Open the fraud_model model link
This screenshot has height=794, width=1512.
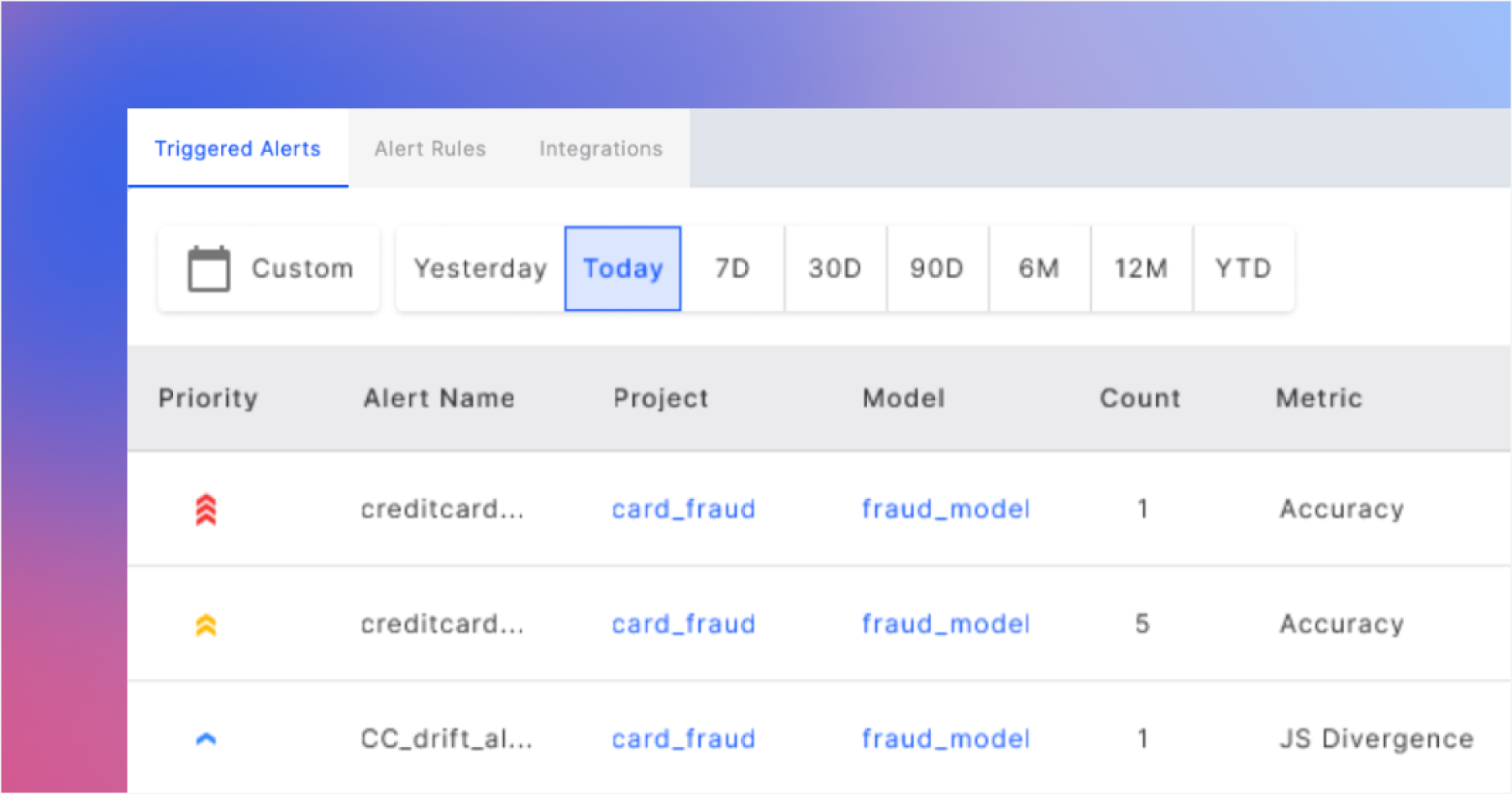(x=945, y=508)
